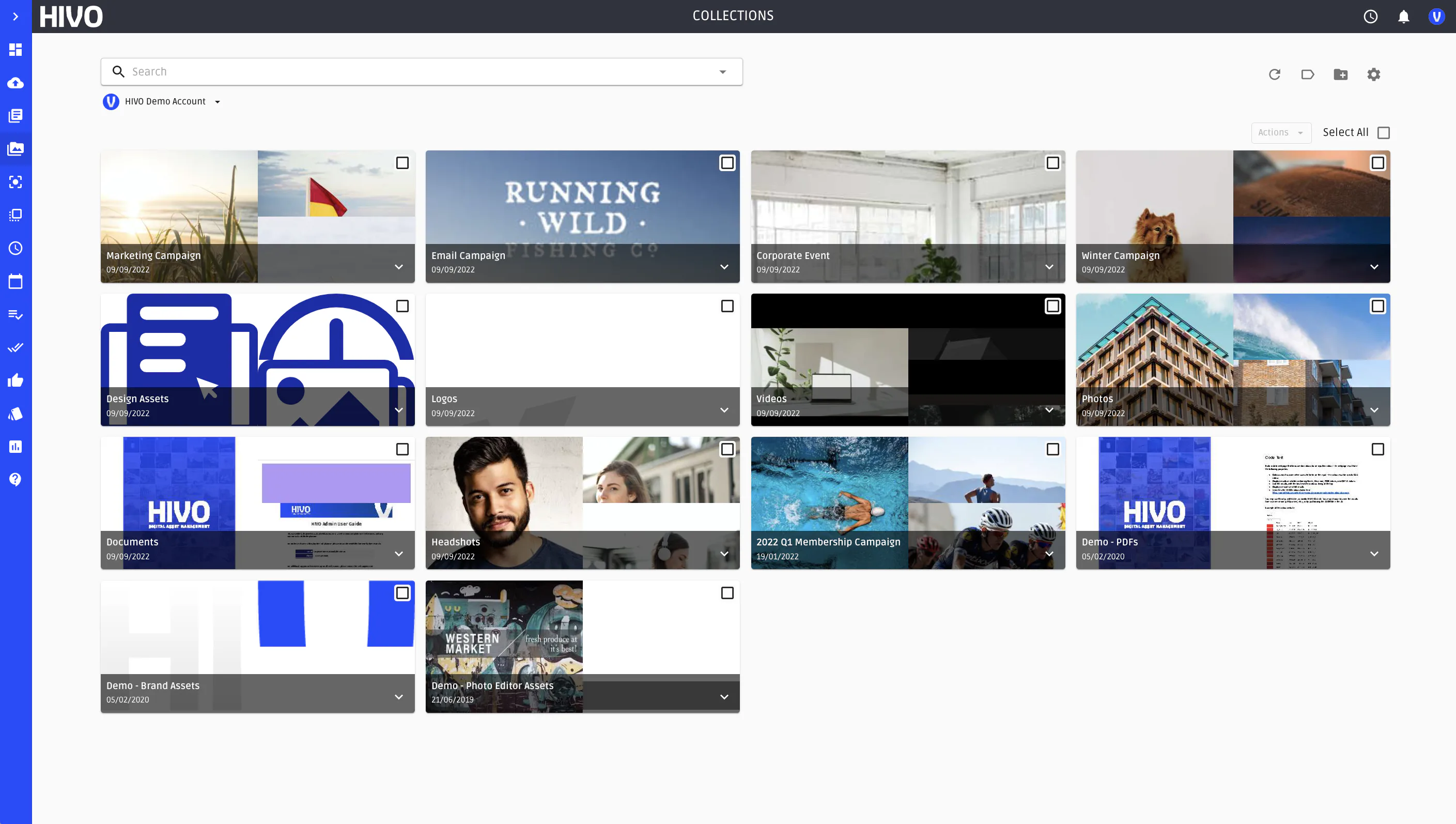Click the COLLECTIONS page title
Viewport: 1456px width, 824px height.
733,16
